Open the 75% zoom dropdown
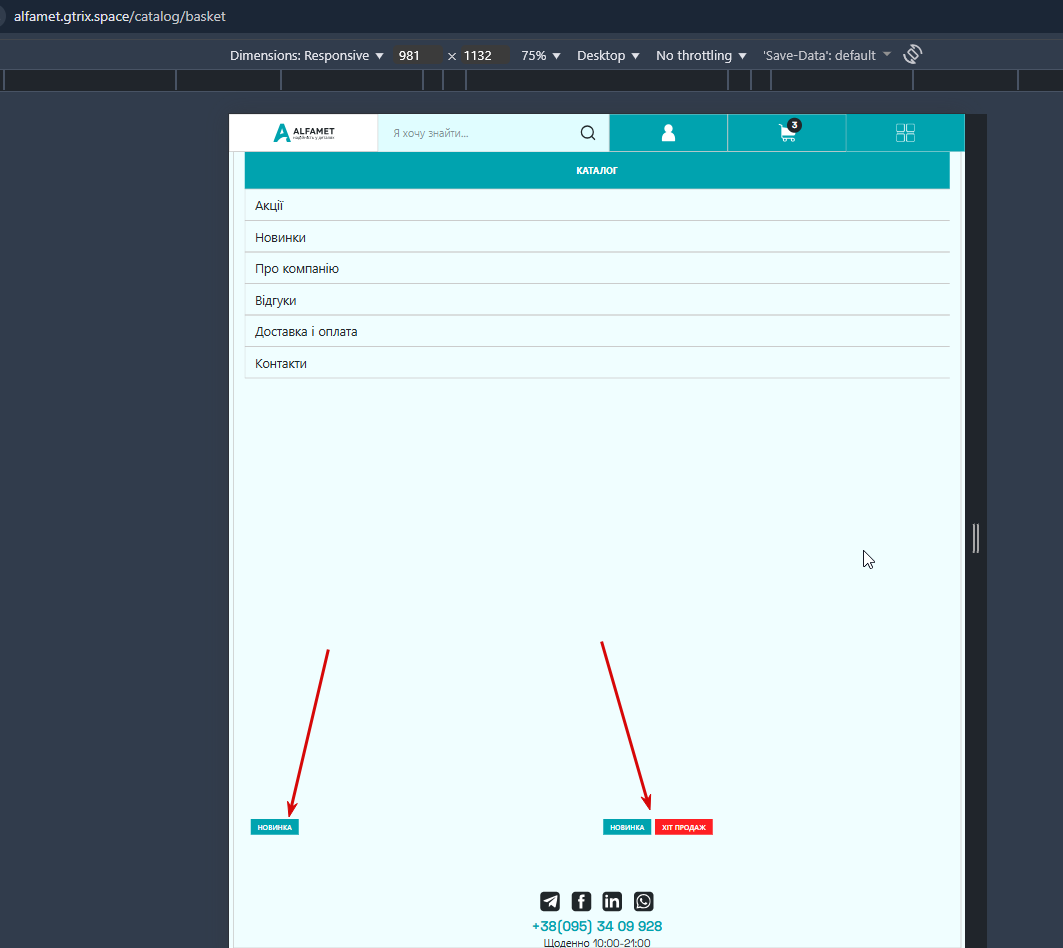Image resolution: width=1063 pixels, height=948 pixels. click(x=540, y=56)
